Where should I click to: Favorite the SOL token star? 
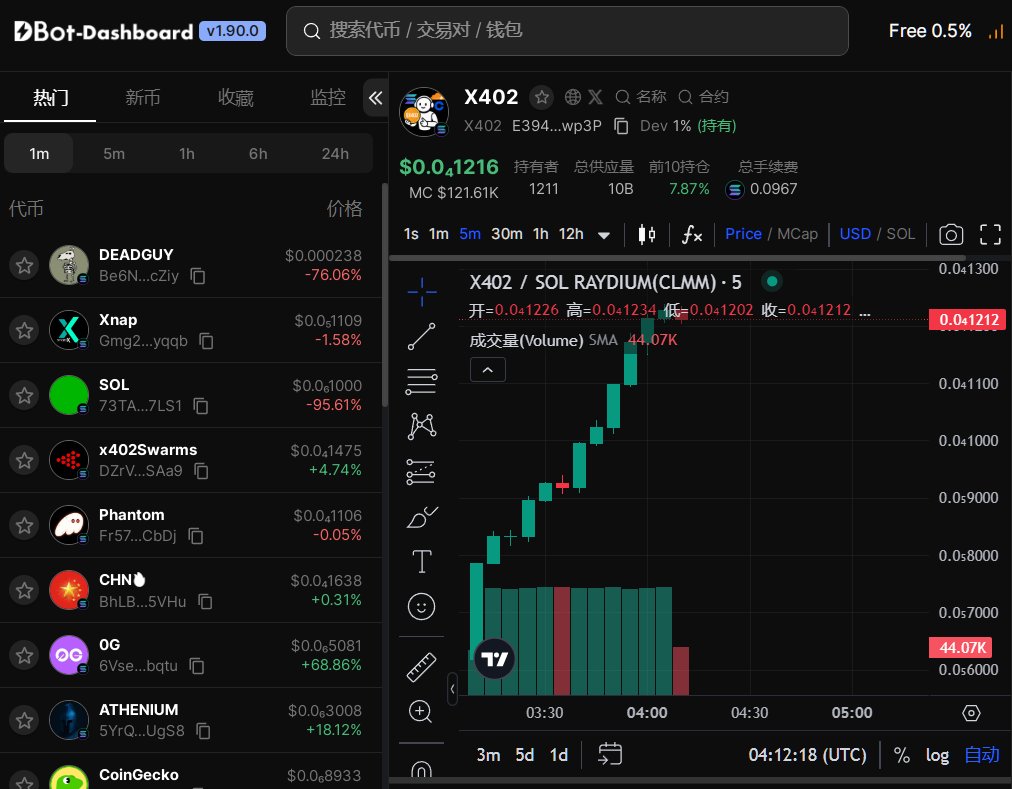[25, 394]
